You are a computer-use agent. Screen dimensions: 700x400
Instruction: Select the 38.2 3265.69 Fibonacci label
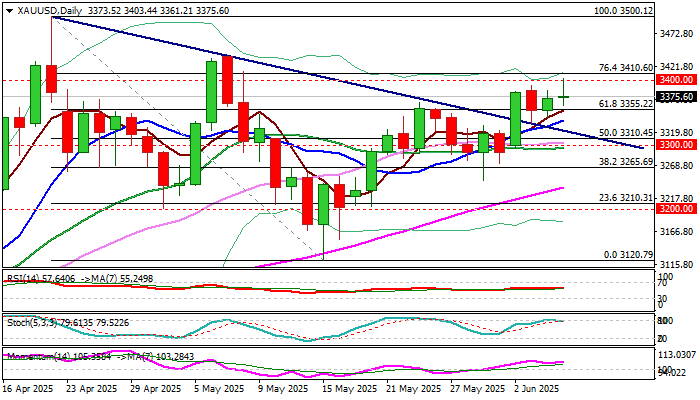(x=626, y=162)
